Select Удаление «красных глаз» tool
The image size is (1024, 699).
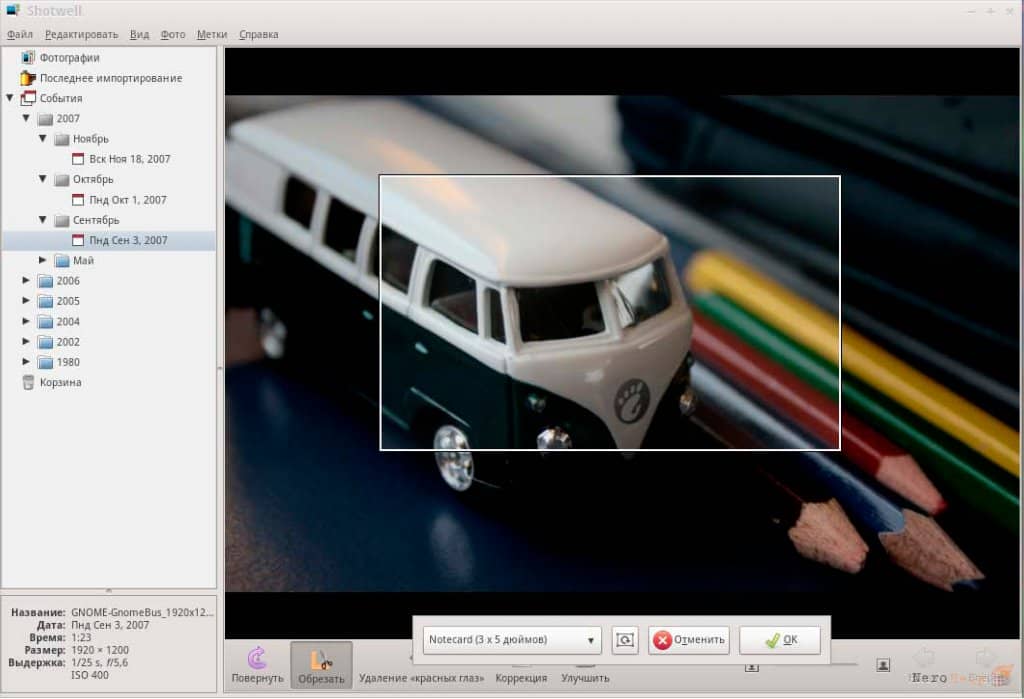click(421, 677)
